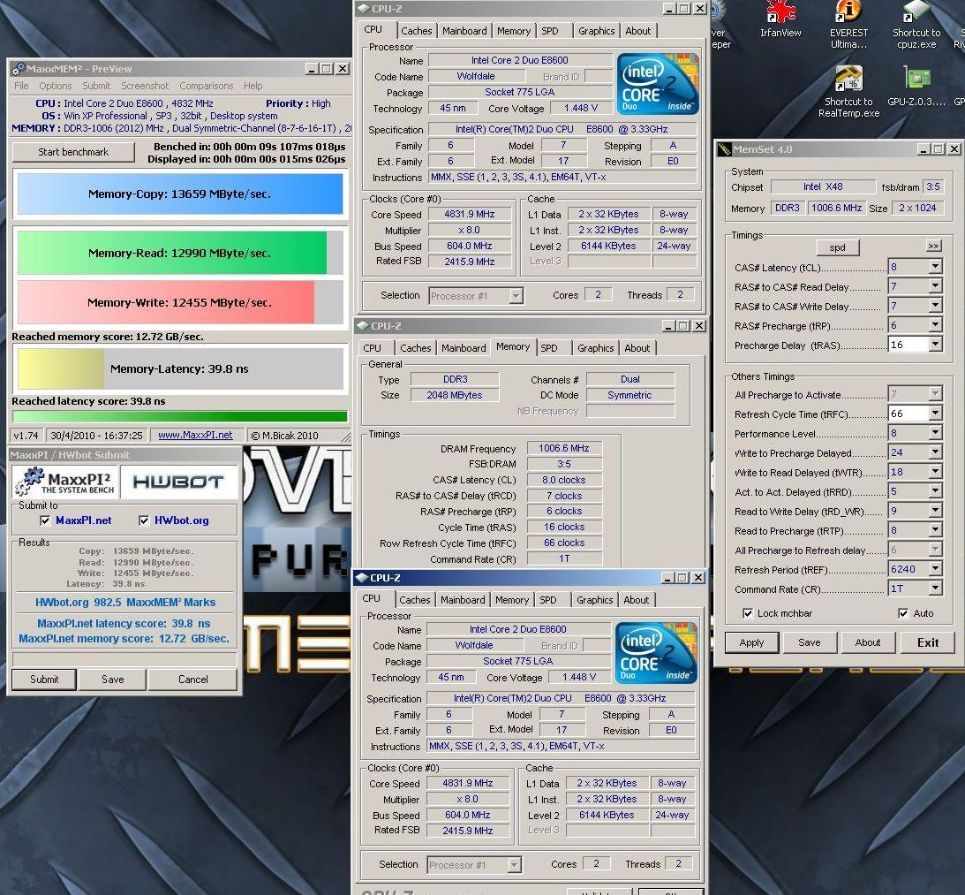Switch to Caches tab in top CPU-Z window
This screenshot has width=965, height=895.
pos(417,31)
